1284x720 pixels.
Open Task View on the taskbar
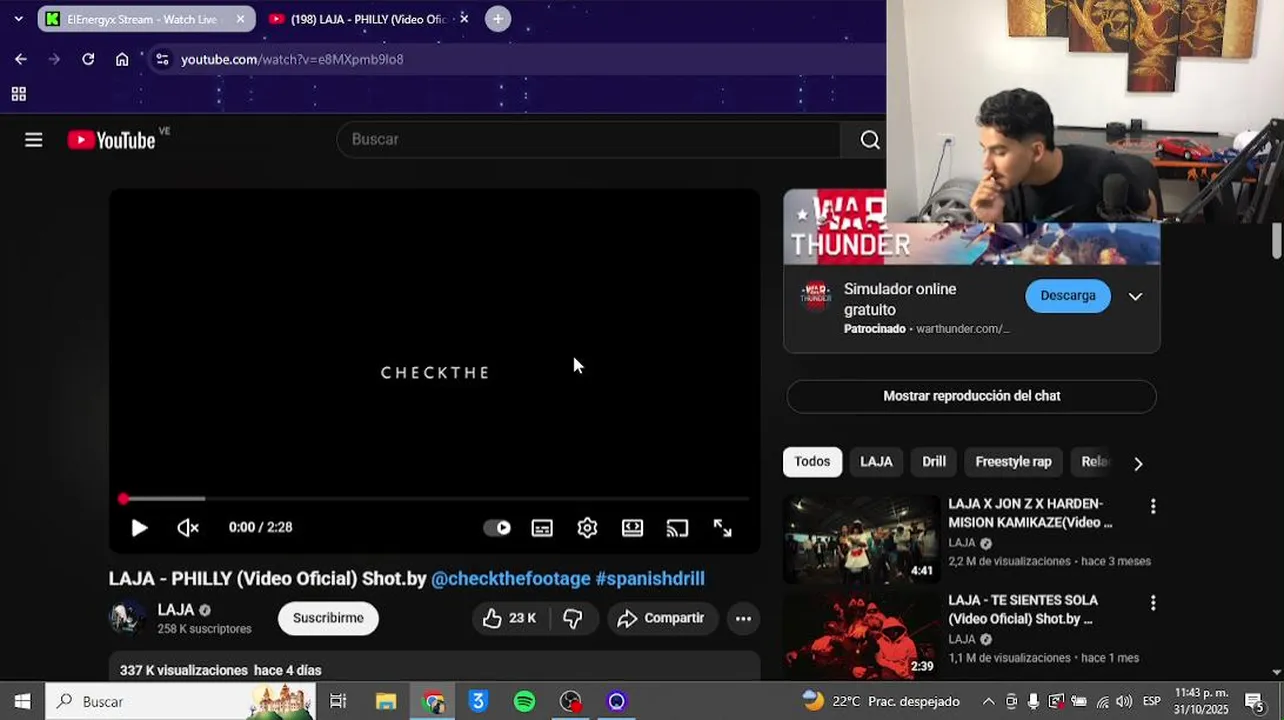338,702
